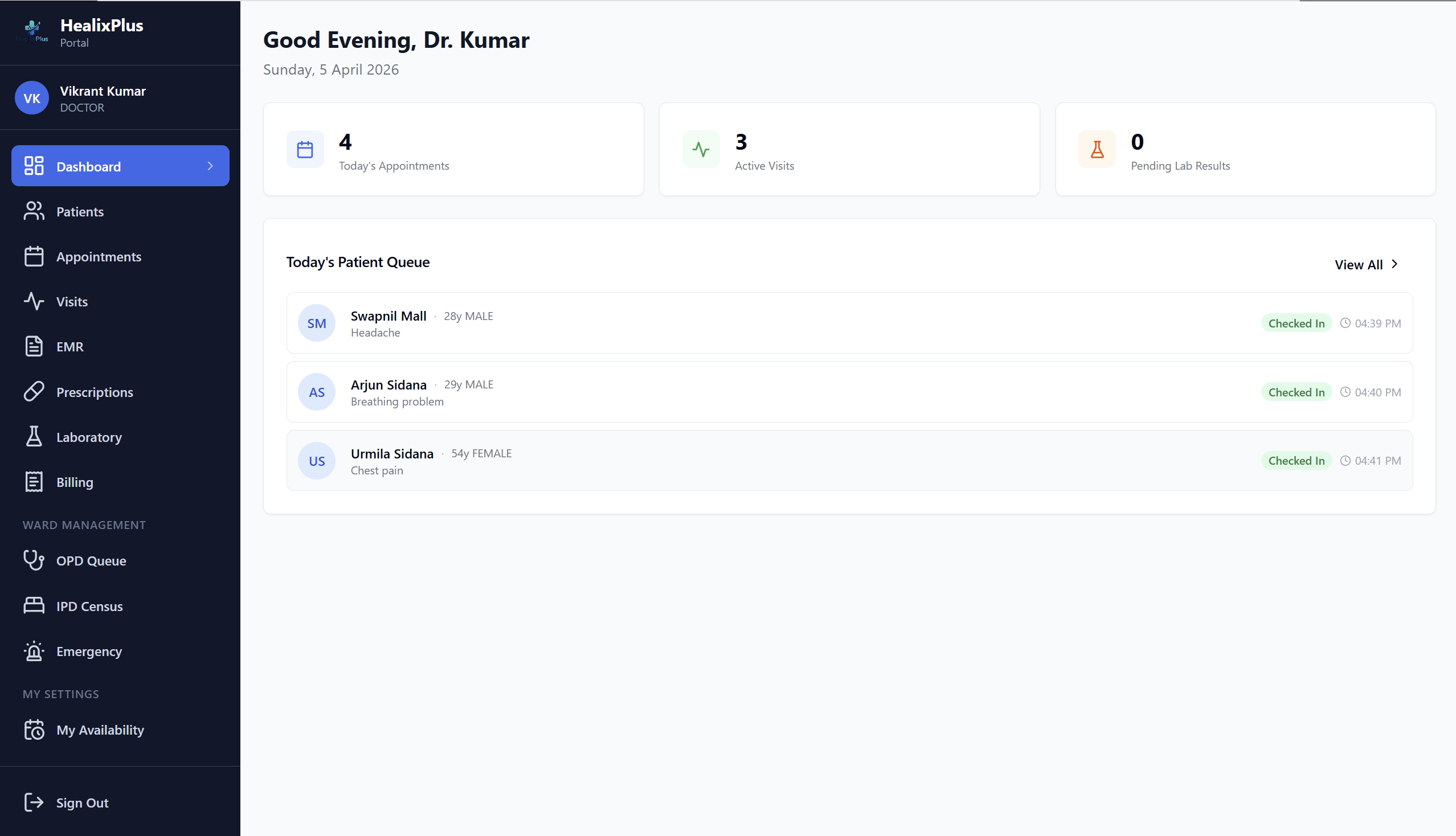
Task: Click the View All link
Action: point(1359,264)
